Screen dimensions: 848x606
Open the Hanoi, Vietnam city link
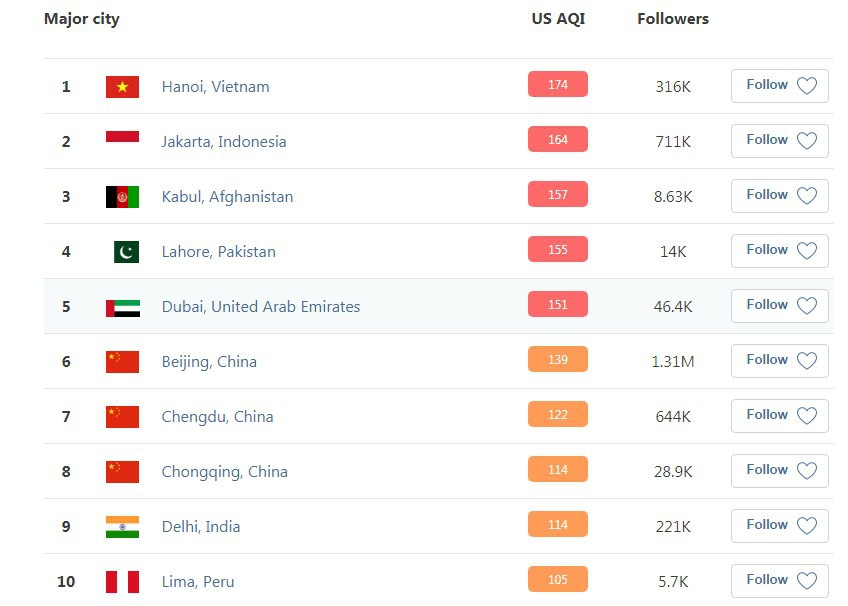coord(215,86)
